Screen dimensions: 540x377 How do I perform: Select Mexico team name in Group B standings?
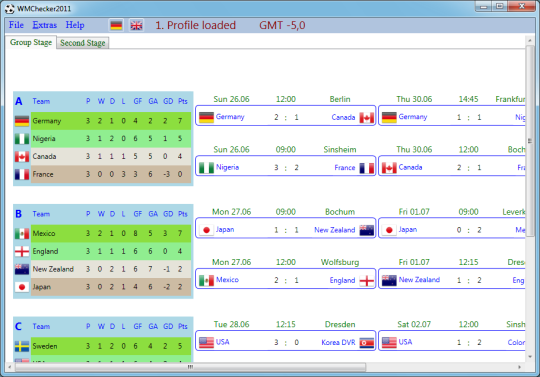tap(44, 233)
